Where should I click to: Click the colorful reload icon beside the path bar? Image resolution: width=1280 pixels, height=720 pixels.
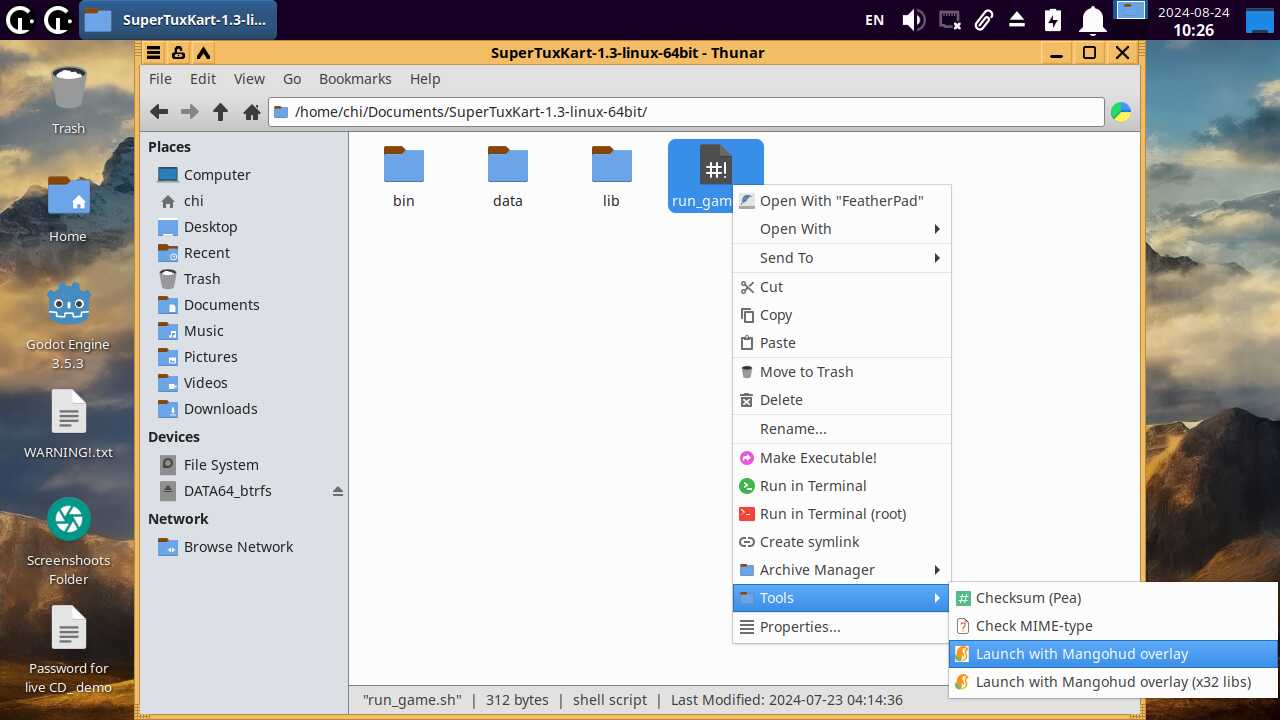coord(1122,112)
